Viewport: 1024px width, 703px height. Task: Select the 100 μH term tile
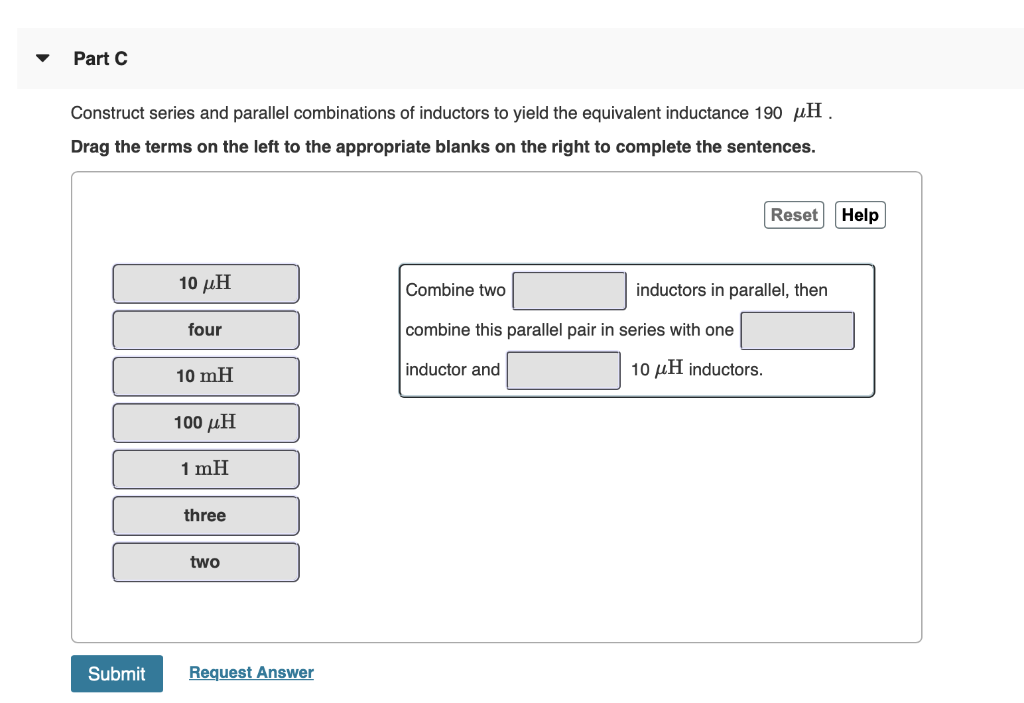tap(206, 422)
